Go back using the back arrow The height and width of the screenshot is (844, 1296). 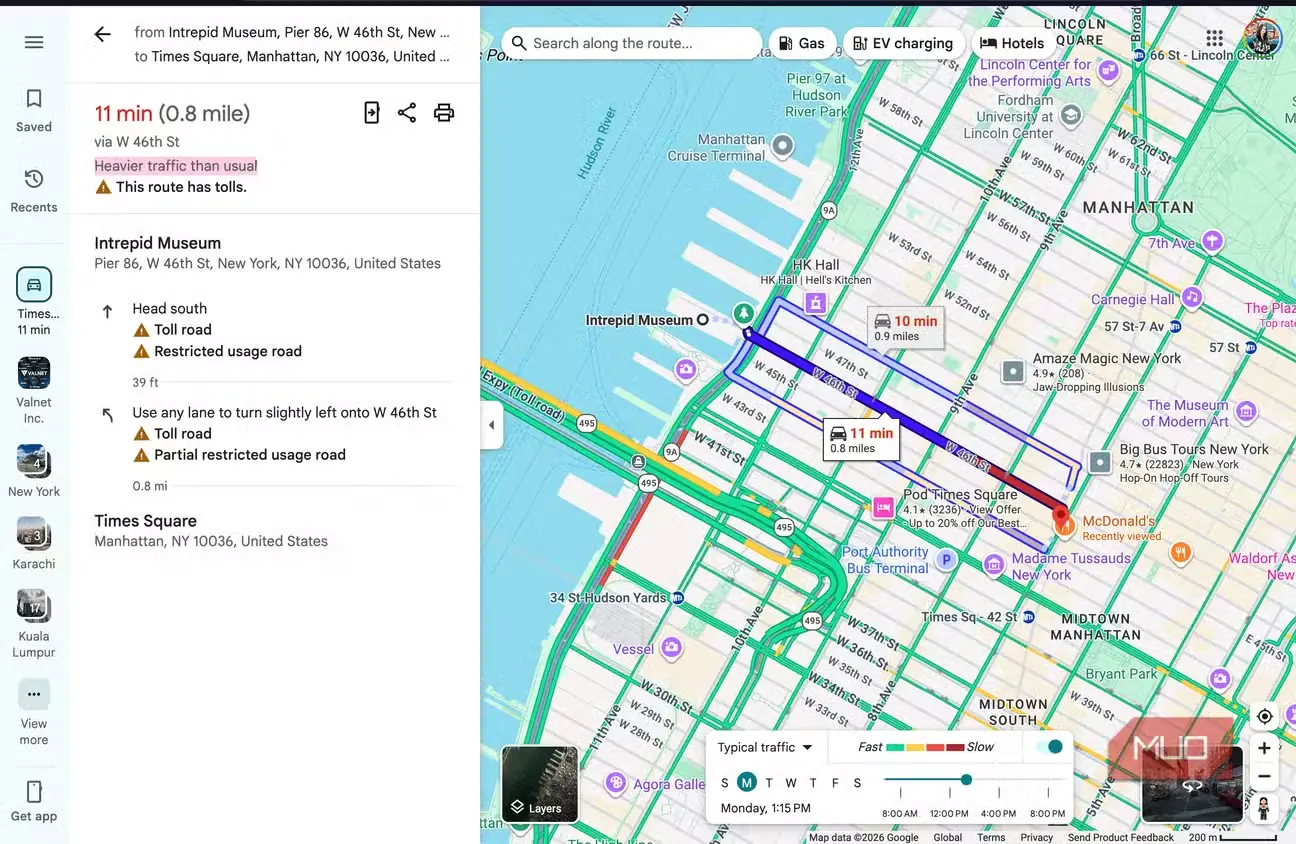102,35
